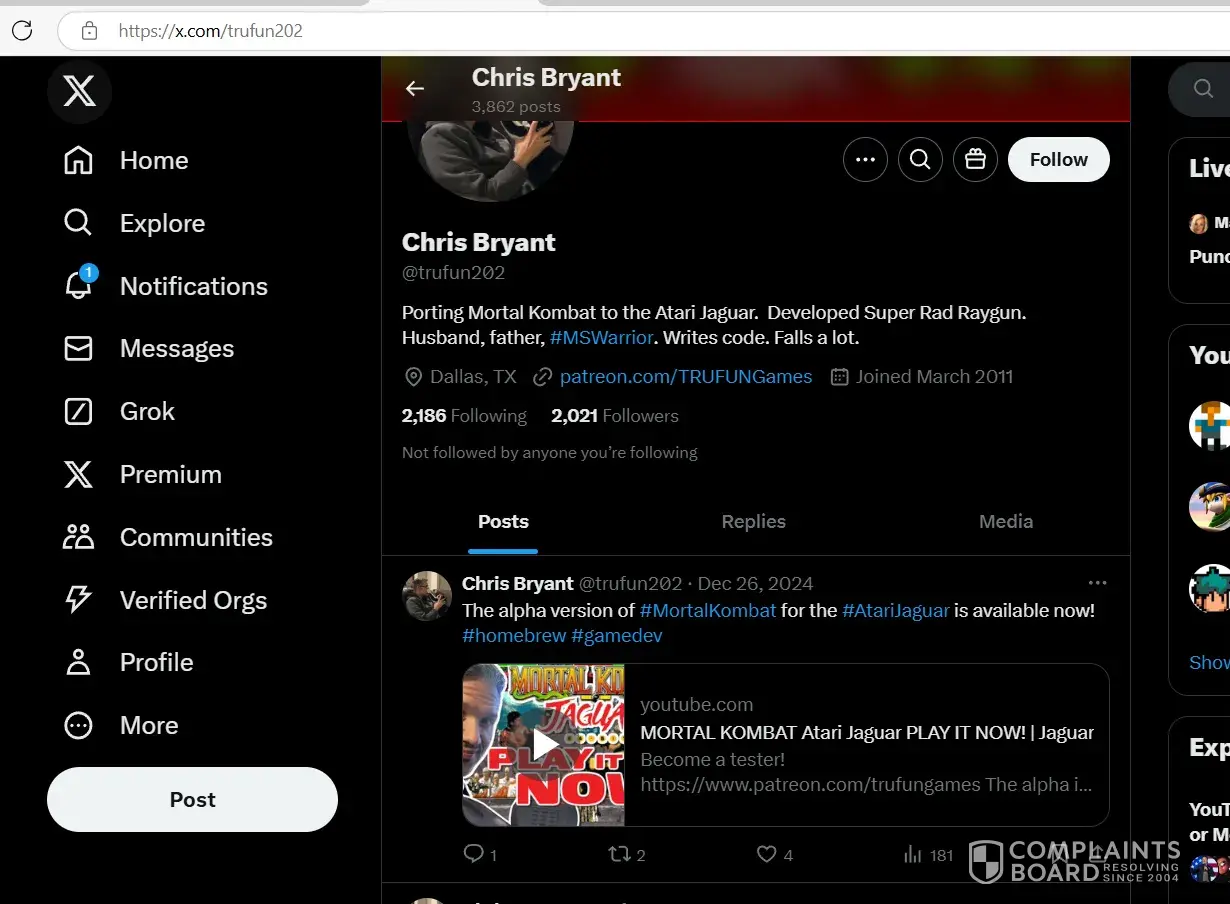Open the #homebrew hashtag
This screenshot has height=904, width=1230.
point(514,635)
